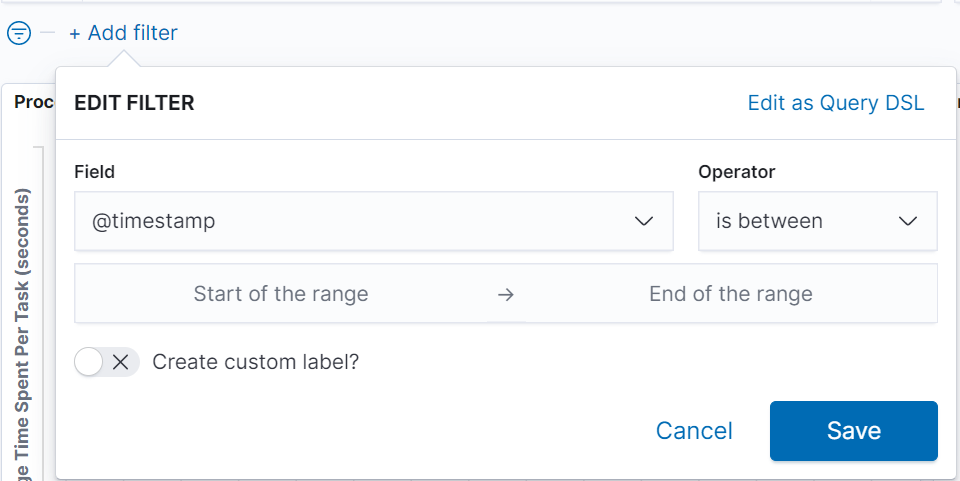Focus the End of the range field

(x=731, y=294)
